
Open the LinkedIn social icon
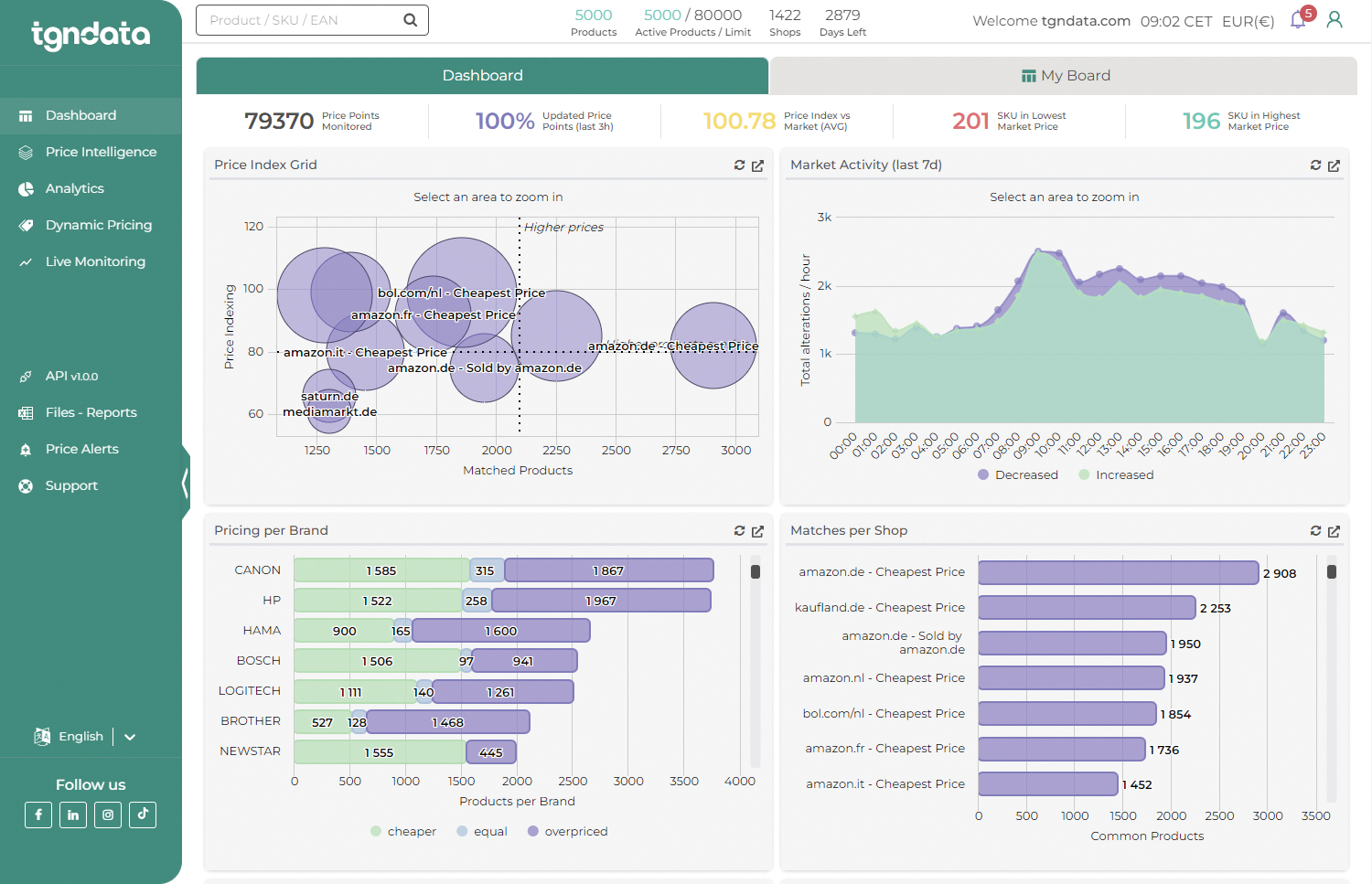pos(73,815)
